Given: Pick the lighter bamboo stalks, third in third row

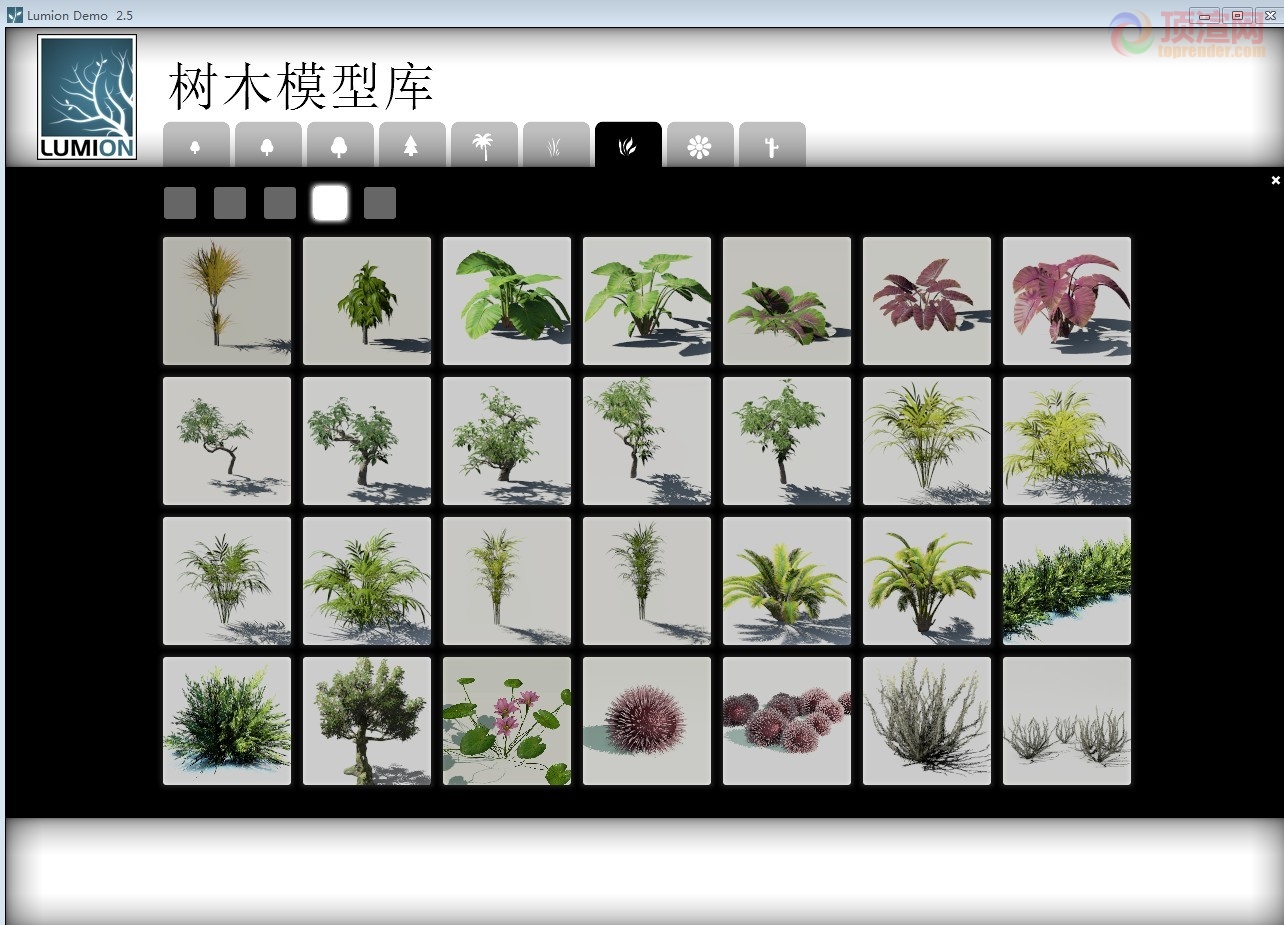Looking at the screenshot, I should coord(507,581).
